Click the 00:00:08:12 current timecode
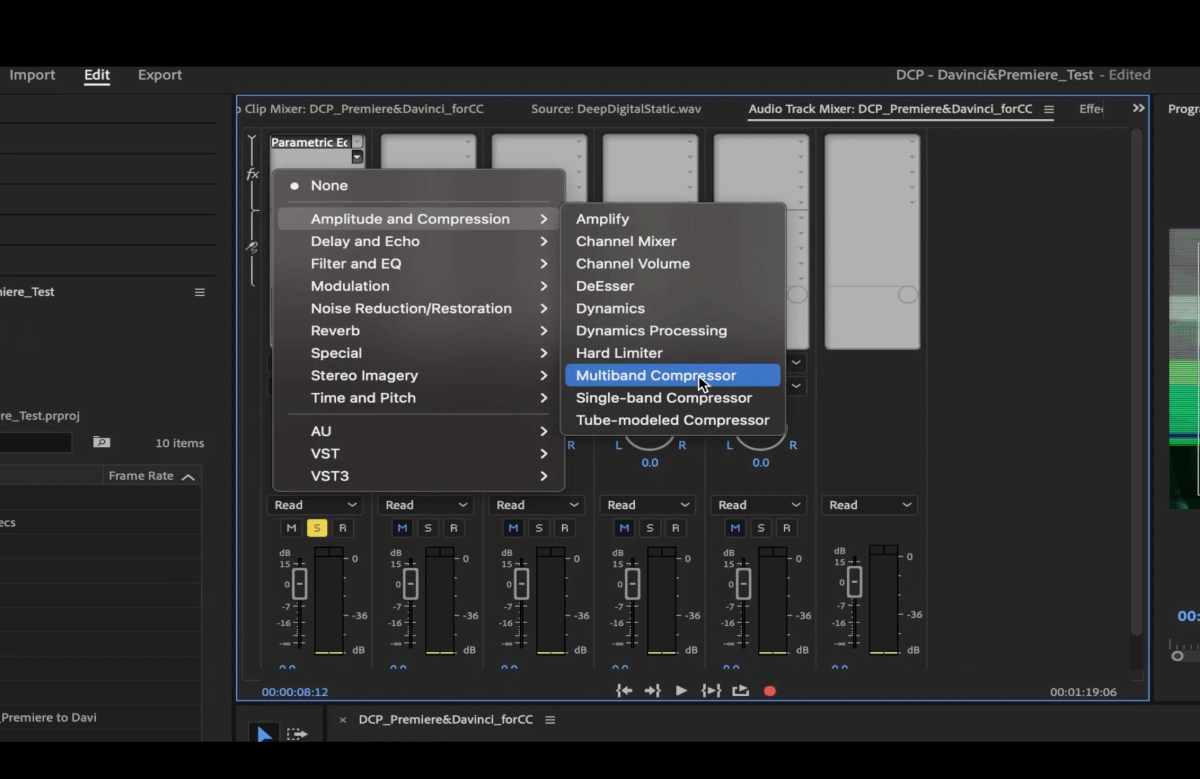The image size is (1200, 779). click(295, 692)
